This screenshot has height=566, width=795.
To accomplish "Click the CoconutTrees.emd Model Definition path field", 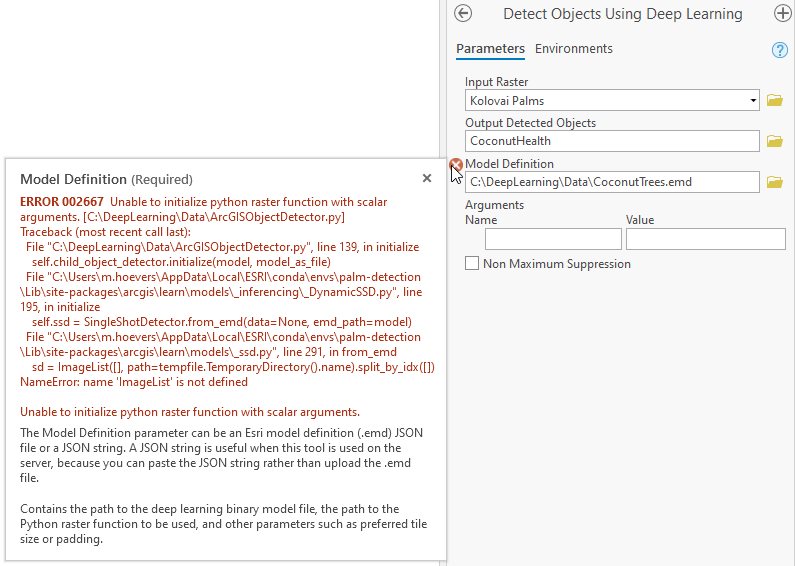I will (x=612, y=182).
